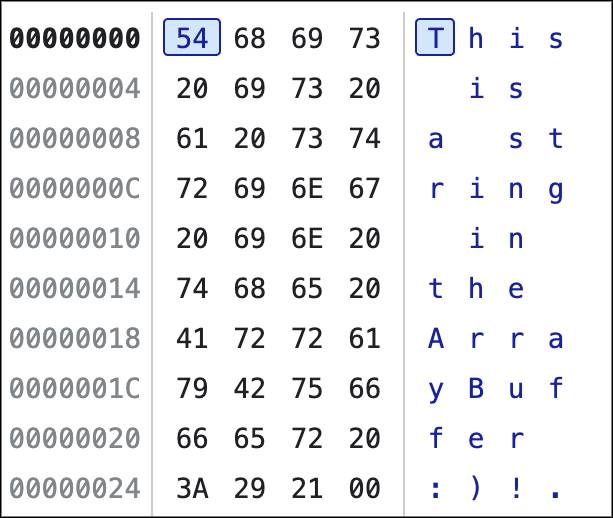Viewport: 613px width, 518px height.
Task: Click hex byte 21 in row 00000024
Action: coord(307,488)
